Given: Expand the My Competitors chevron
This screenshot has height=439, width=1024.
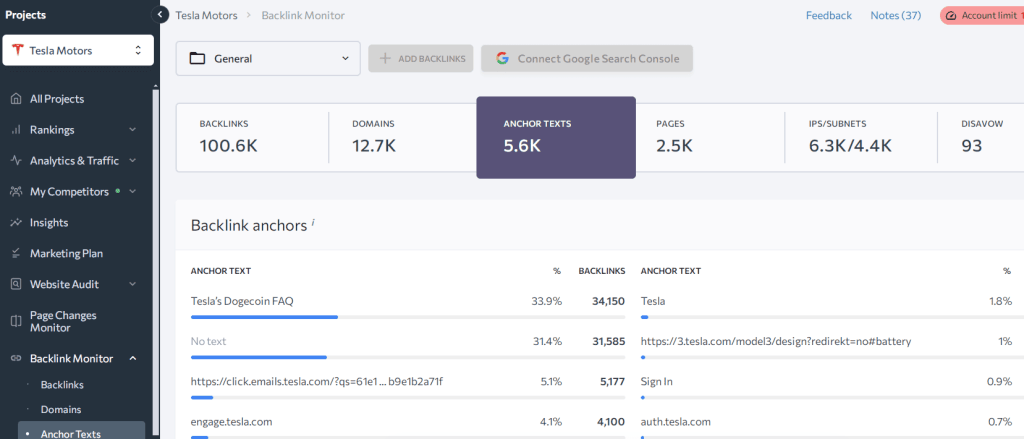Looking at the screenshot, I should [x=133, y=191].
